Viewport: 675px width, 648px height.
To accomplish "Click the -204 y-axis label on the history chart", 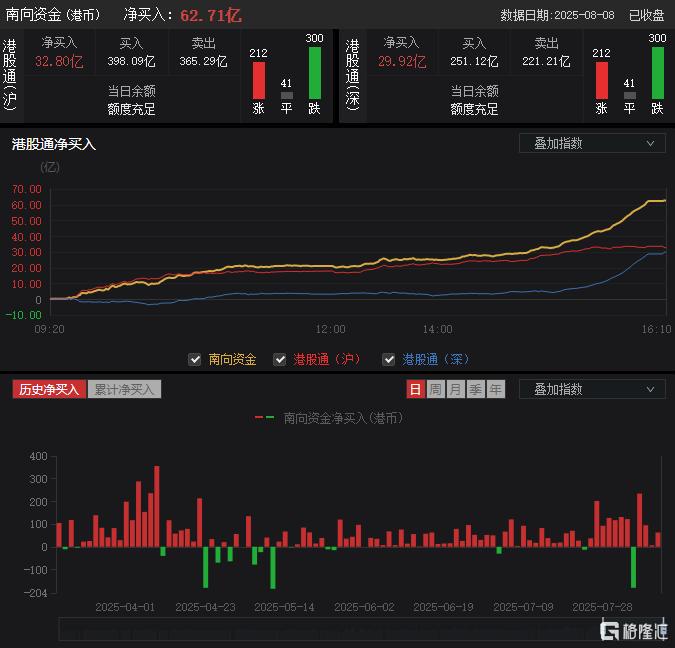I will tap(35, 593).
